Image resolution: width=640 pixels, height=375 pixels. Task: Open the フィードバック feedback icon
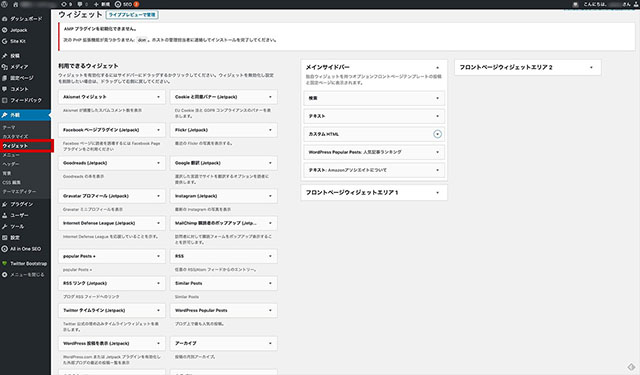tap(4, 100)
